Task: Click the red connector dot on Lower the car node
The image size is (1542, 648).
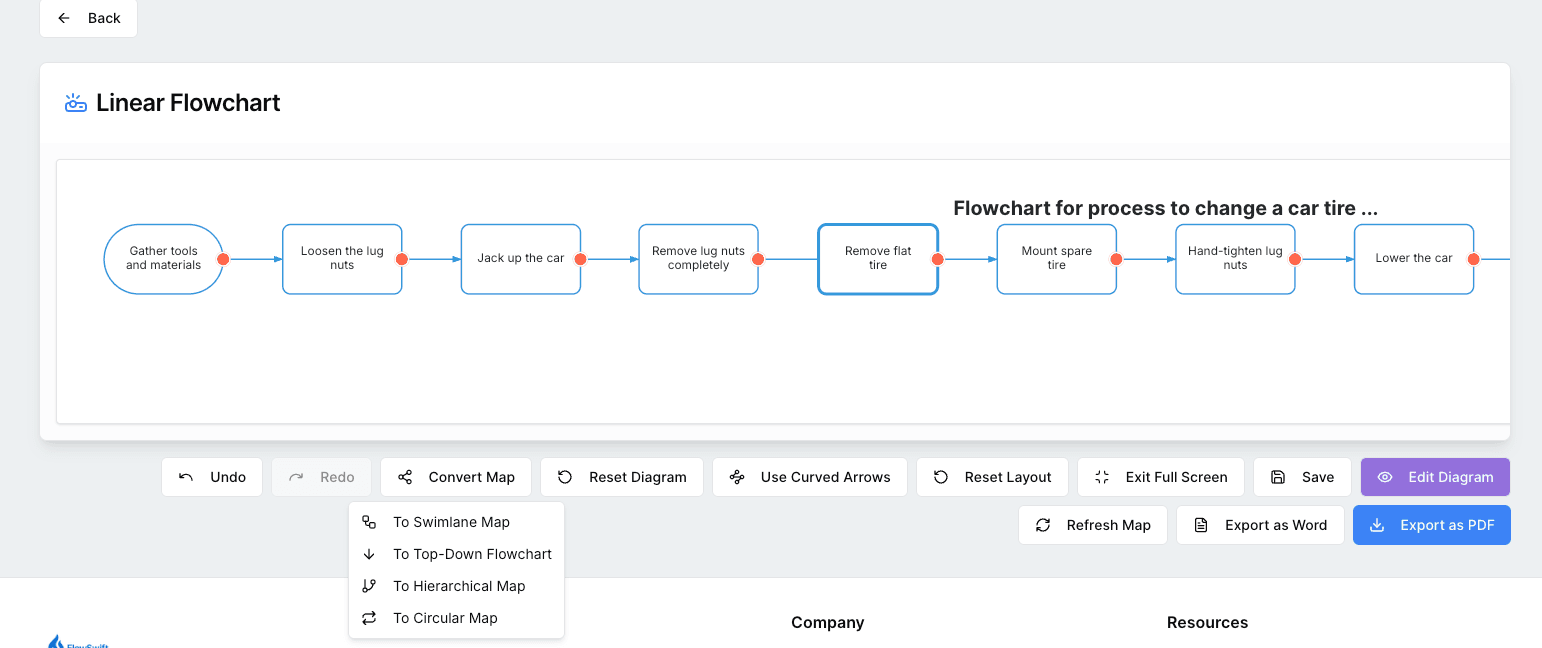Action: coord(1473,259)
